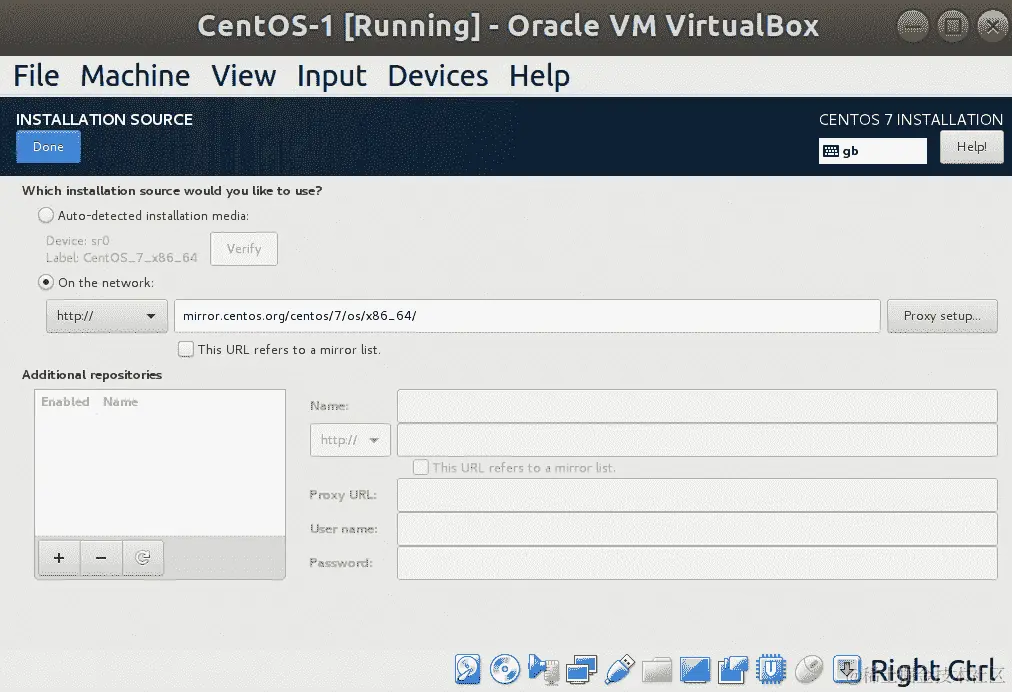Click the blue Done button
The height and width of the screenshot is (692, 1012).
coord(48,147)
